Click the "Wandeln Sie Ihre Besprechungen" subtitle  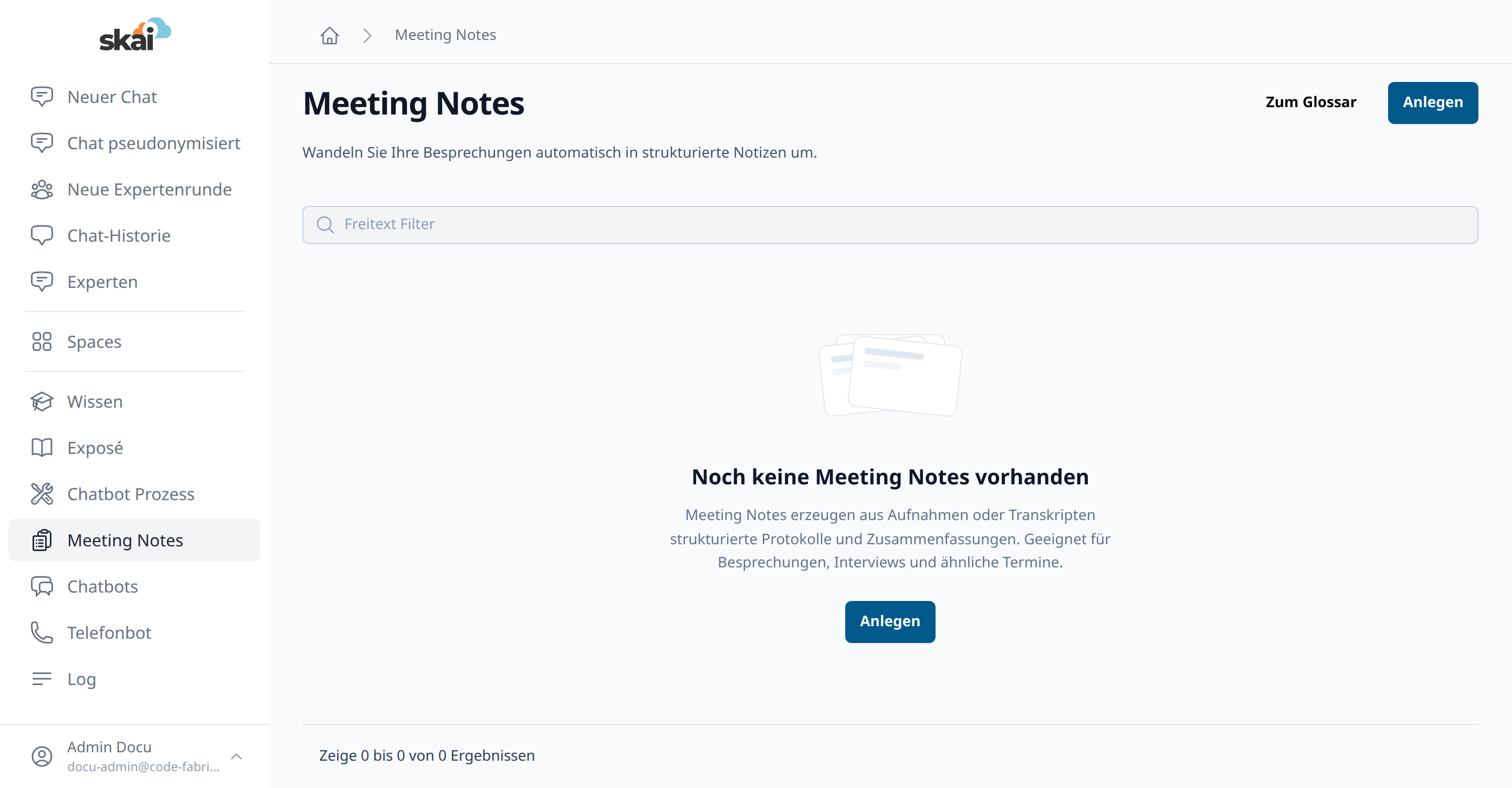click(559, 153)
